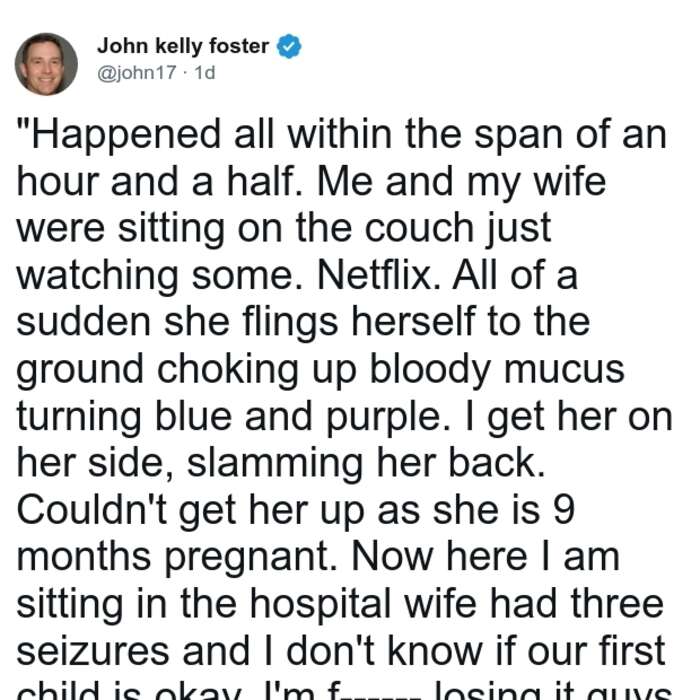This screenshot has width=700, height=700.
Task: Click the word "Couldn't" in the tweet
Action: tap(92, 510)
